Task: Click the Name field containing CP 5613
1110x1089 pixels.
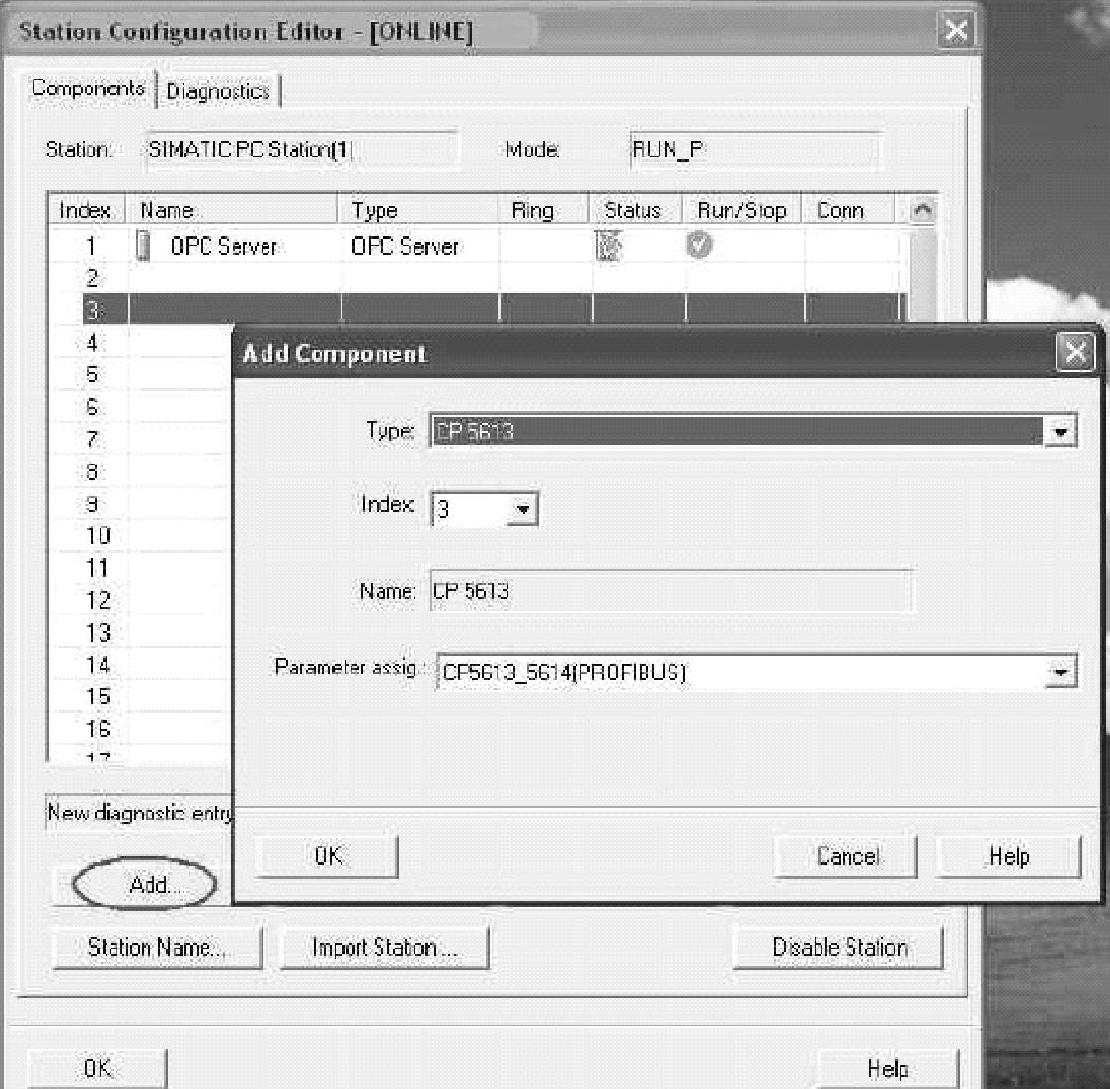Action: point(671,591)
